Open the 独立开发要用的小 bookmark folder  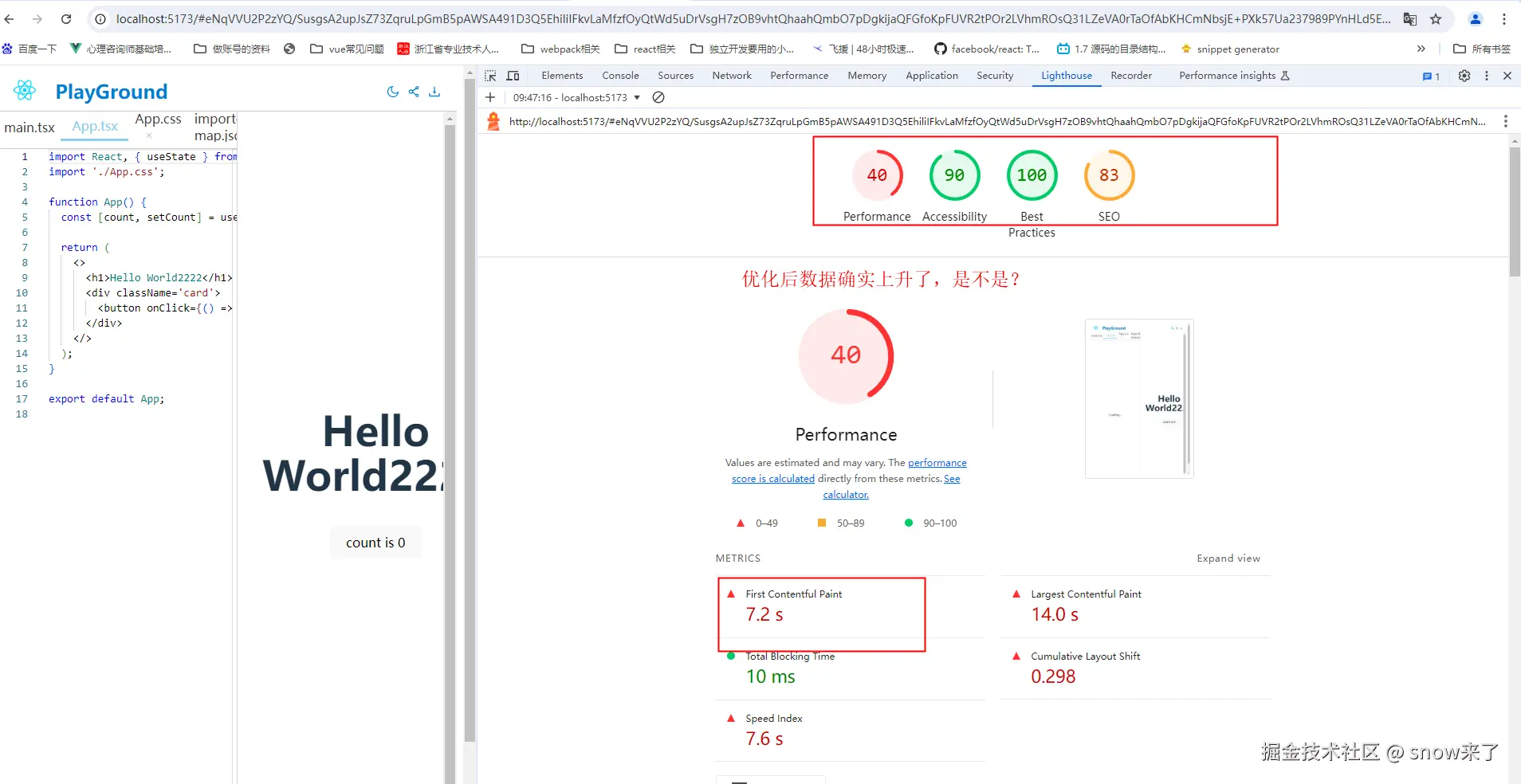coord(742,49)
